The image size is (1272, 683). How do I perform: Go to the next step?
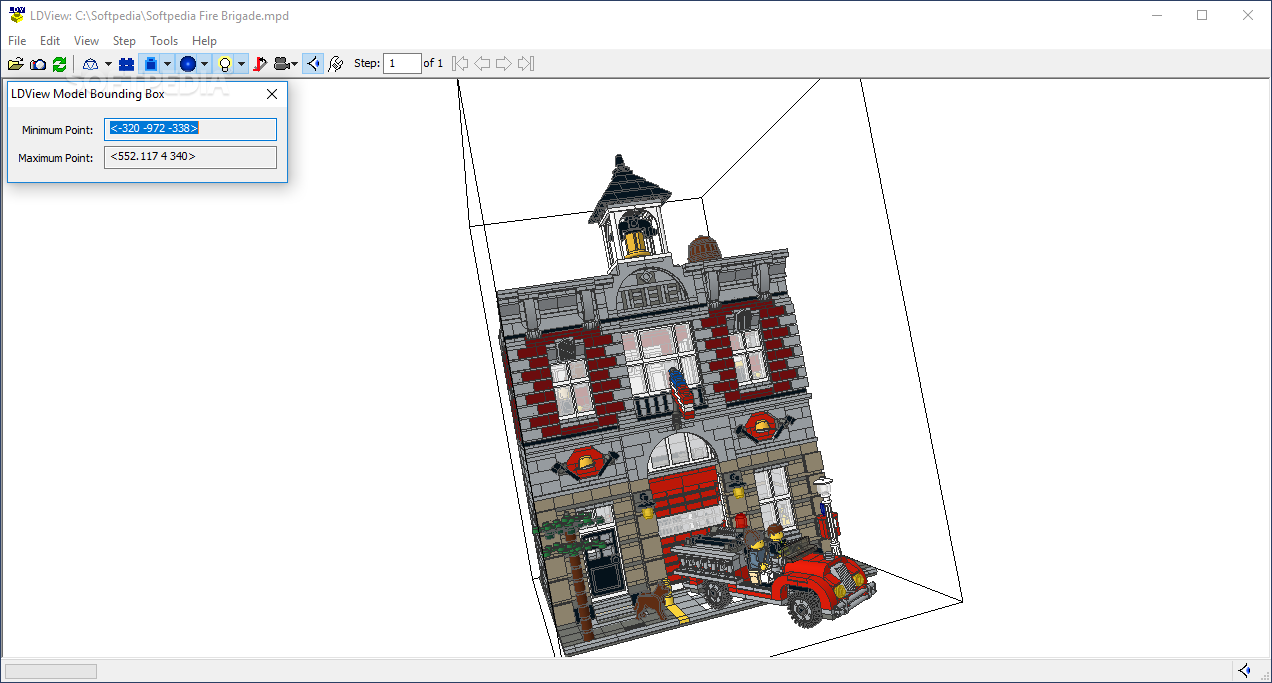tap(503, 64)
